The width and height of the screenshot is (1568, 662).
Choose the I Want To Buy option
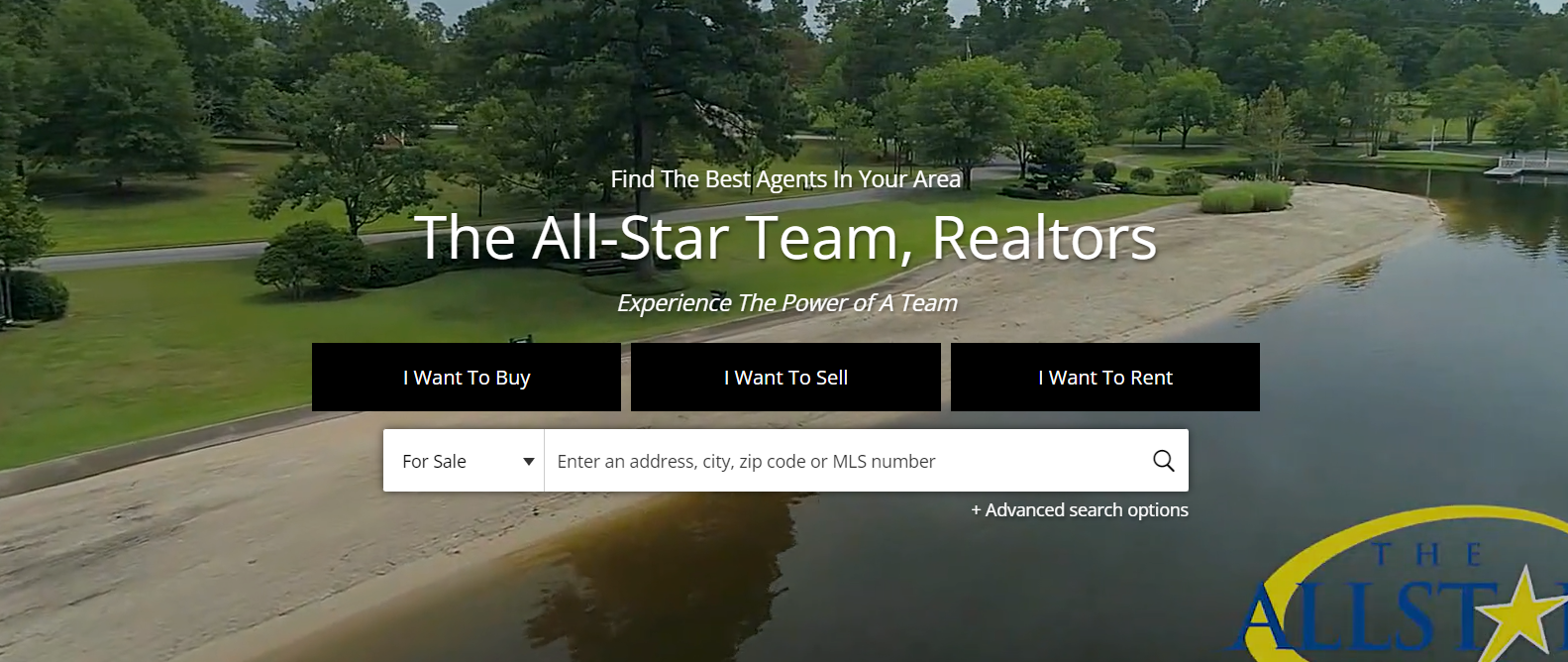click(x=467, y=377)
